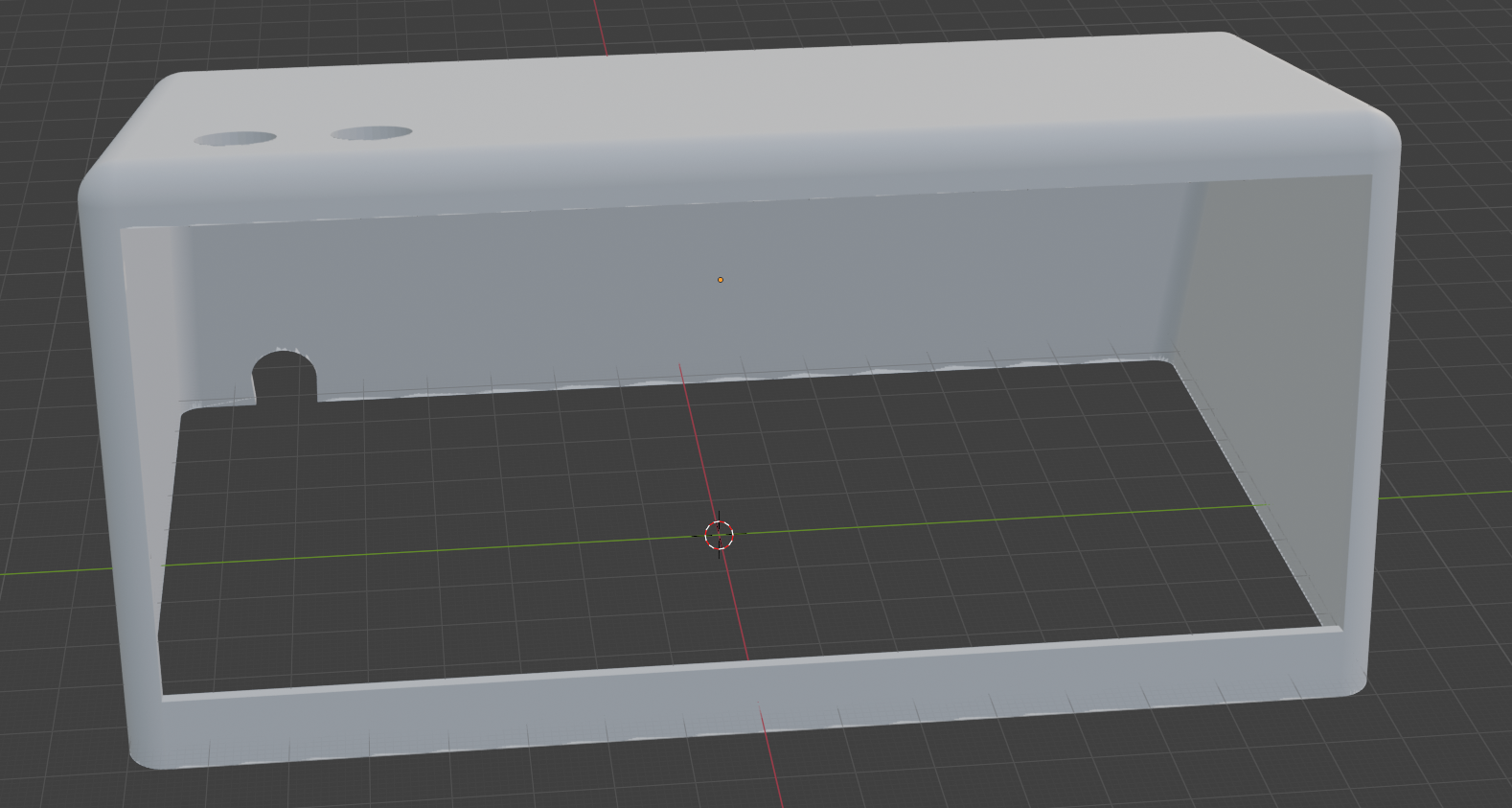Screen dimensions: 1512x808
Task: Click the 3D cursor crosshair at grid center
Action: 719,535
